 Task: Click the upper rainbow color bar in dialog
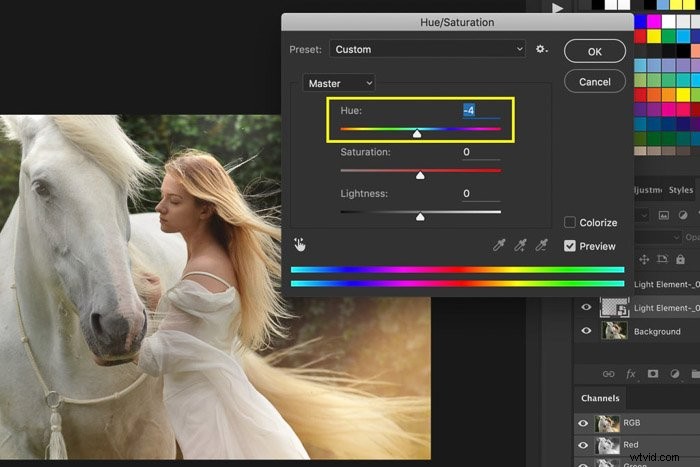coord(457,269)
